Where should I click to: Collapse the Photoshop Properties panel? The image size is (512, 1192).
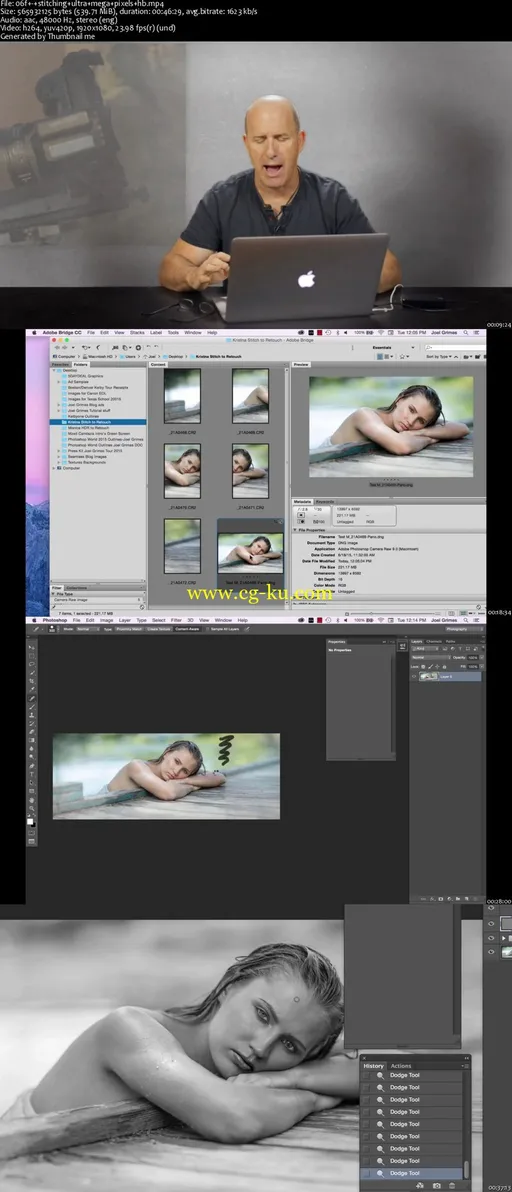pos(384,642)
